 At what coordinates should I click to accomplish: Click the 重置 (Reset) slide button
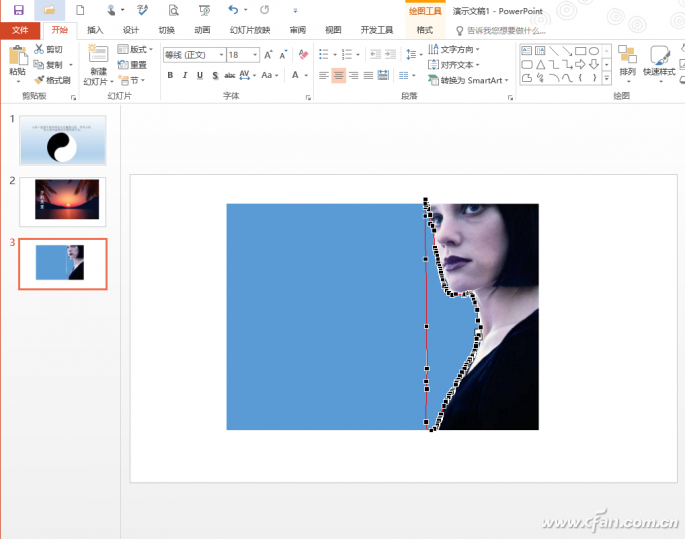click(132, 65)
